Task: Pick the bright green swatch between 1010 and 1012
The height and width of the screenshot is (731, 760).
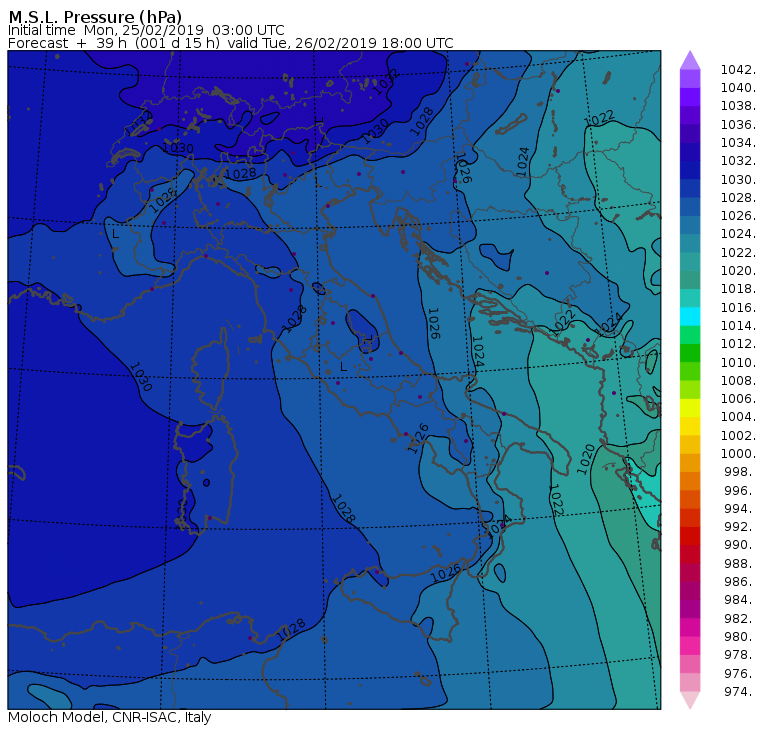Action: click(x=690, y=353)
